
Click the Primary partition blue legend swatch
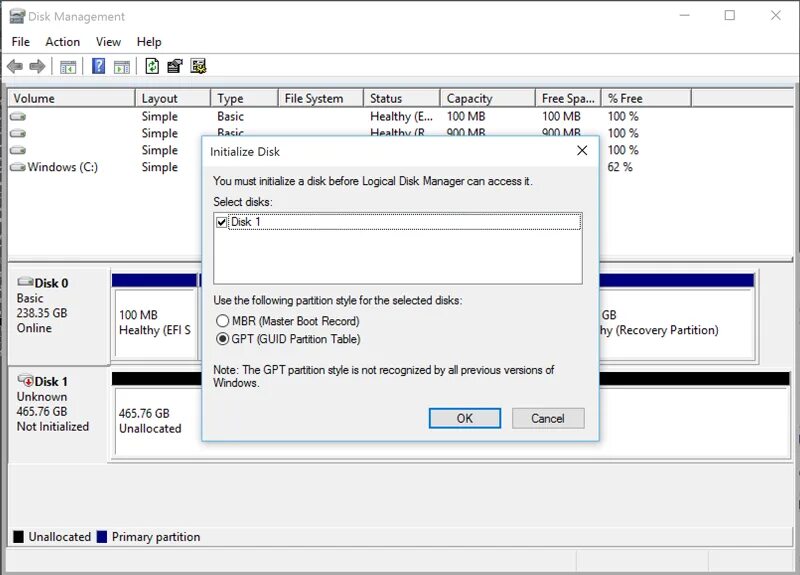pyautogui.click(x=102, y=537)
